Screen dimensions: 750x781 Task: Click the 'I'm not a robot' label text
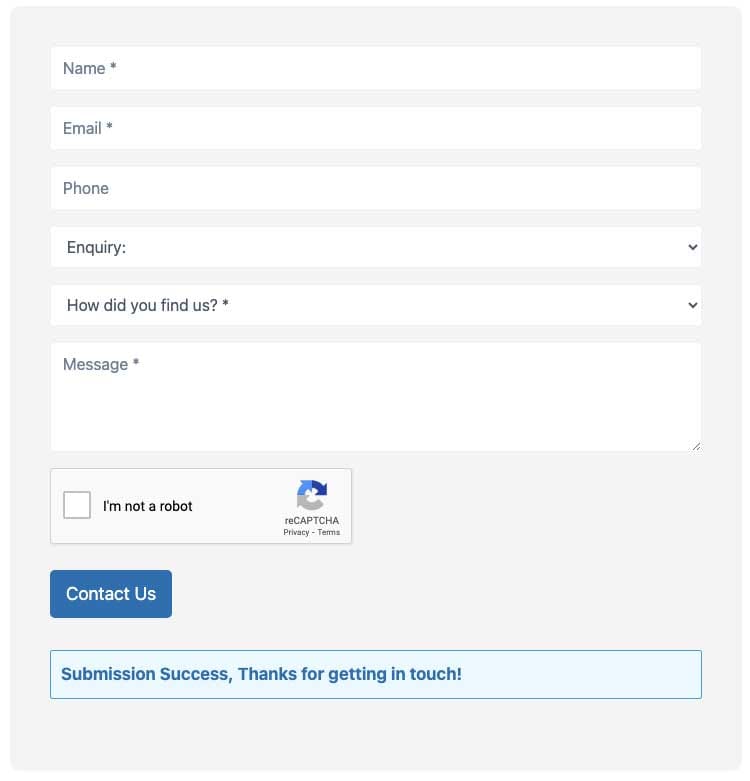147,506
